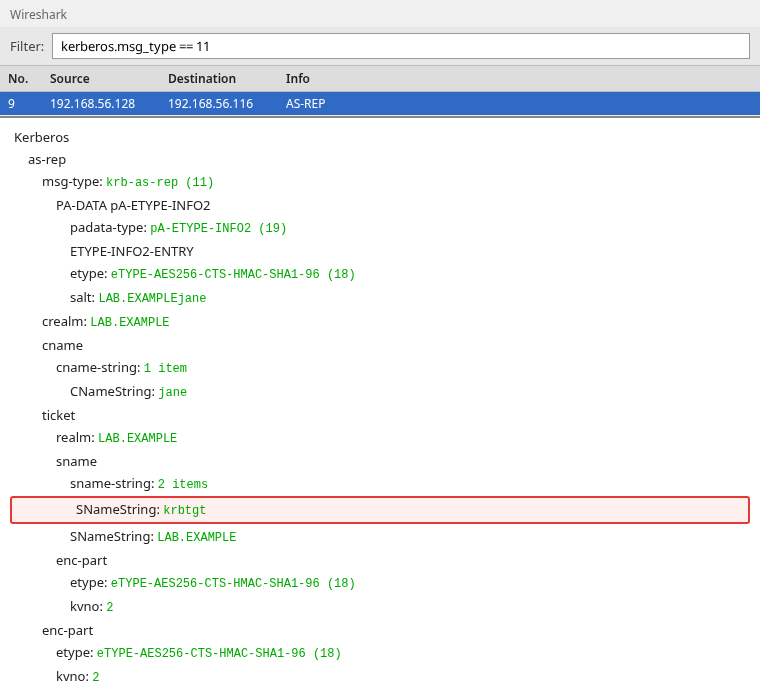
Task: Select salt: LAB.EXAMPLEjane line
Action: (138, 298)
